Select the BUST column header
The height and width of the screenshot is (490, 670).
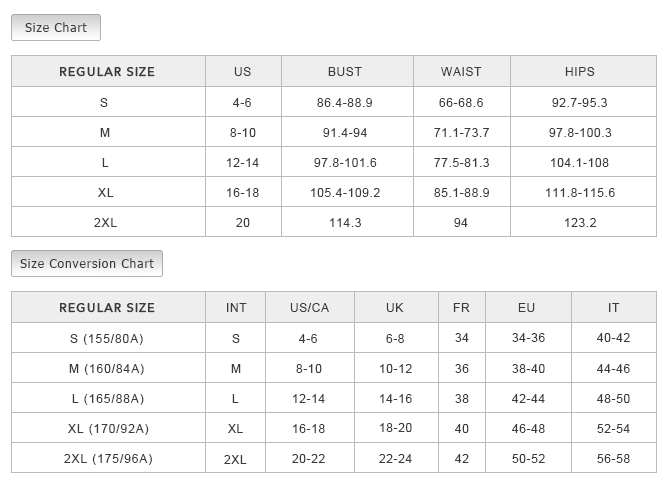click(x=345, y=72)
